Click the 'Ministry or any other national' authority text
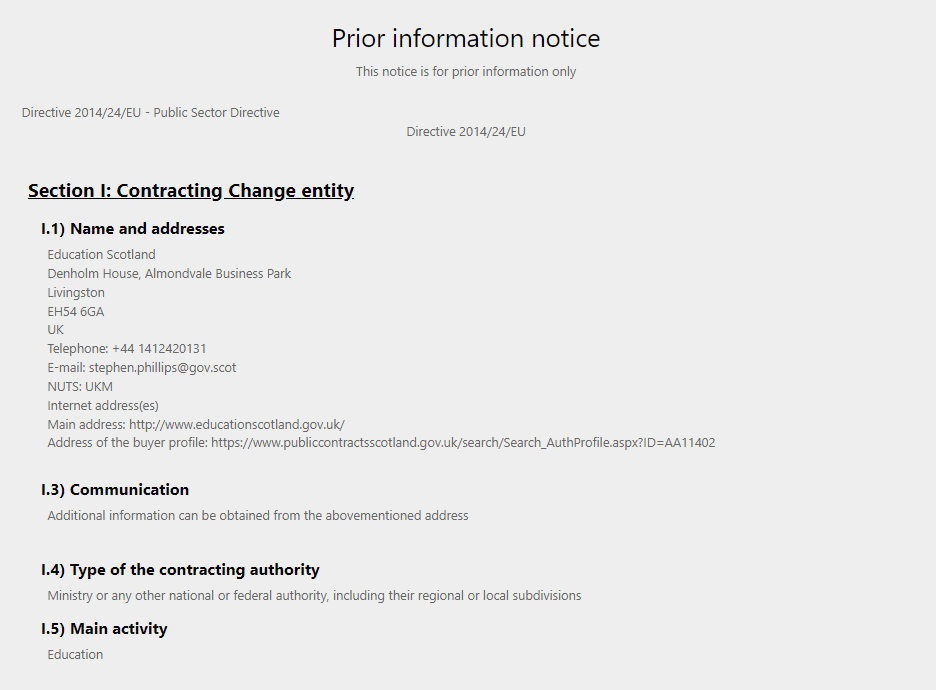 coord(314,596)
